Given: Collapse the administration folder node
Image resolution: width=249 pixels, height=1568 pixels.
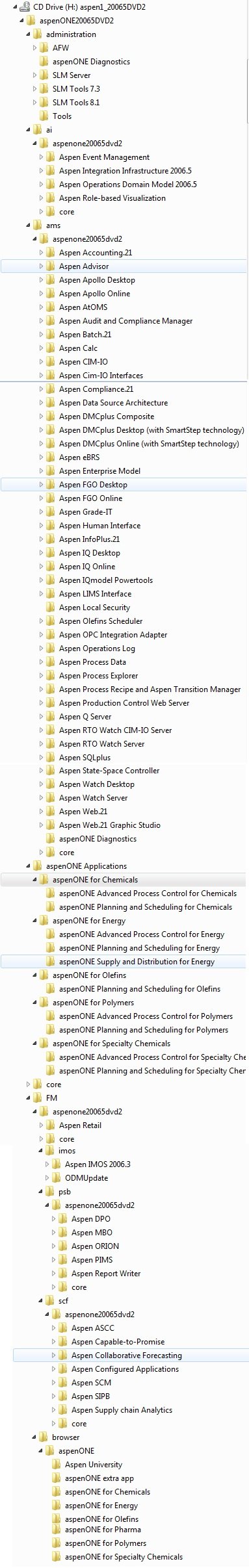Looking at the screenshot, I should point(29,34).
